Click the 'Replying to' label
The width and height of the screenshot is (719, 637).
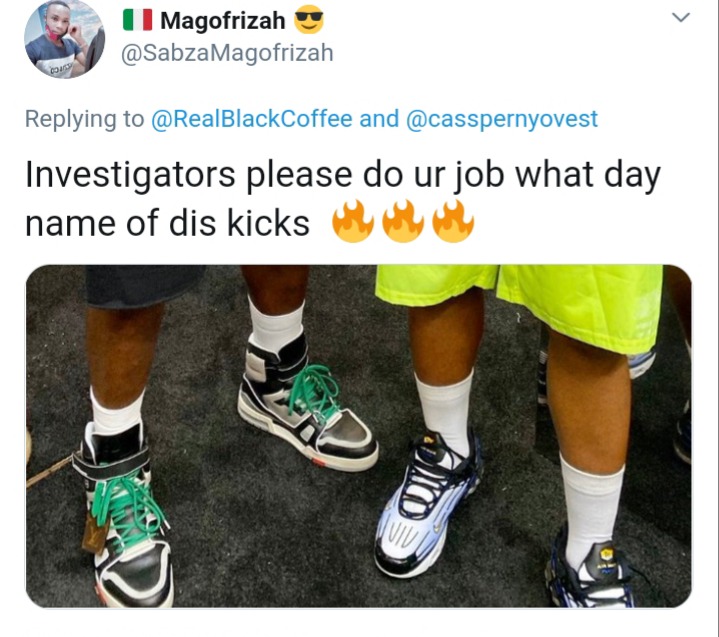84,119
